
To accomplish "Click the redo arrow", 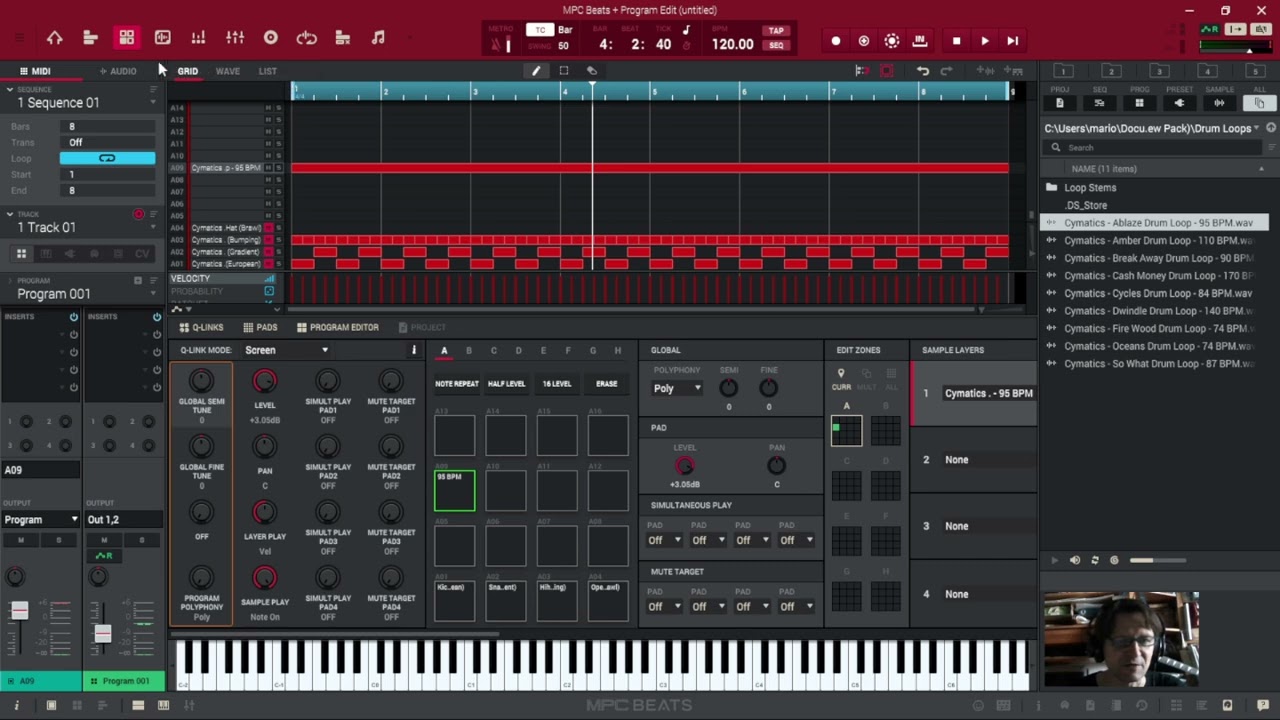I will 946,71.
